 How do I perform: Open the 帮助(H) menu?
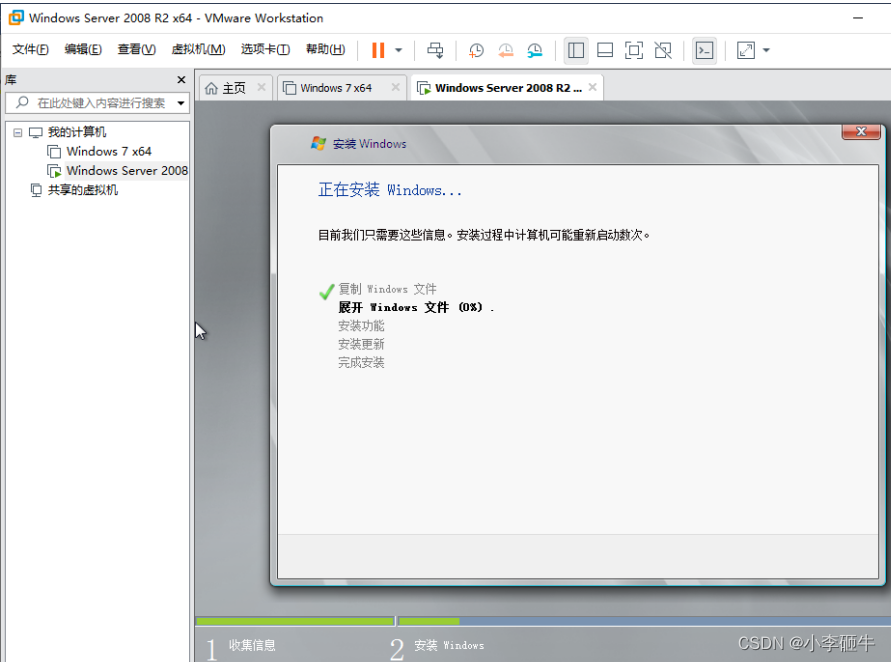point(325,49)
